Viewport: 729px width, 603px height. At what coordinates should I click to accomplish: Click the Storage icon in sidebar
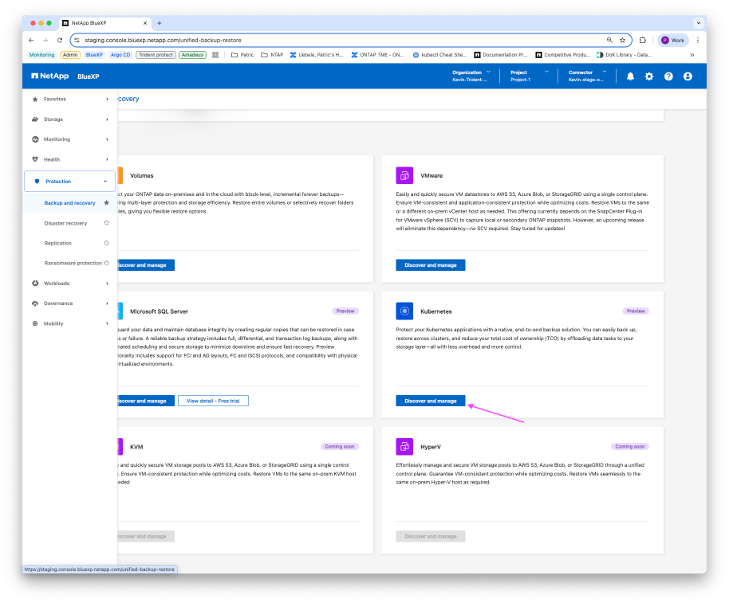click(35, 119)
